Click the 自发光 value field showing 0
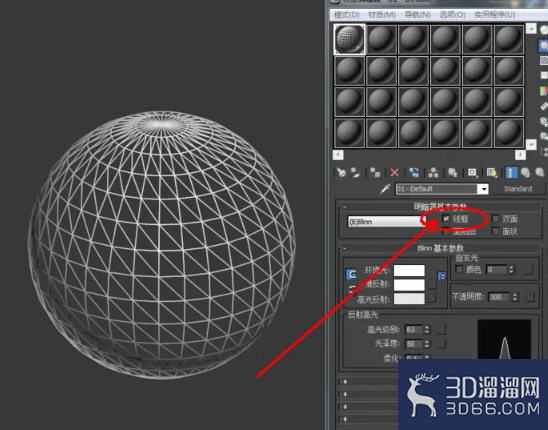548x430 pixels. (x=497, y=270)
